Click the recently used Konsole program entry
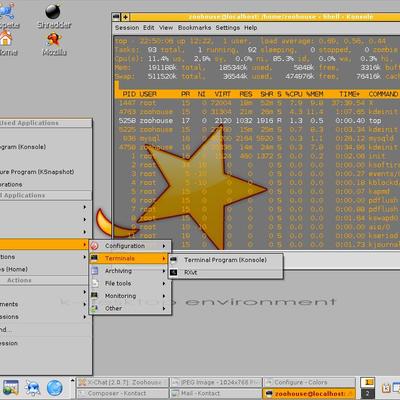The image size is (400, 400). (x=46, y=147)
